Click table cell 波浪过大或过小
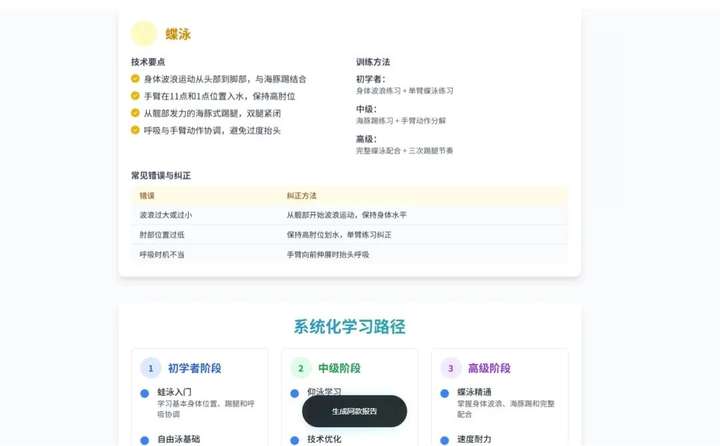720x446 pixels. coord(166,215)
